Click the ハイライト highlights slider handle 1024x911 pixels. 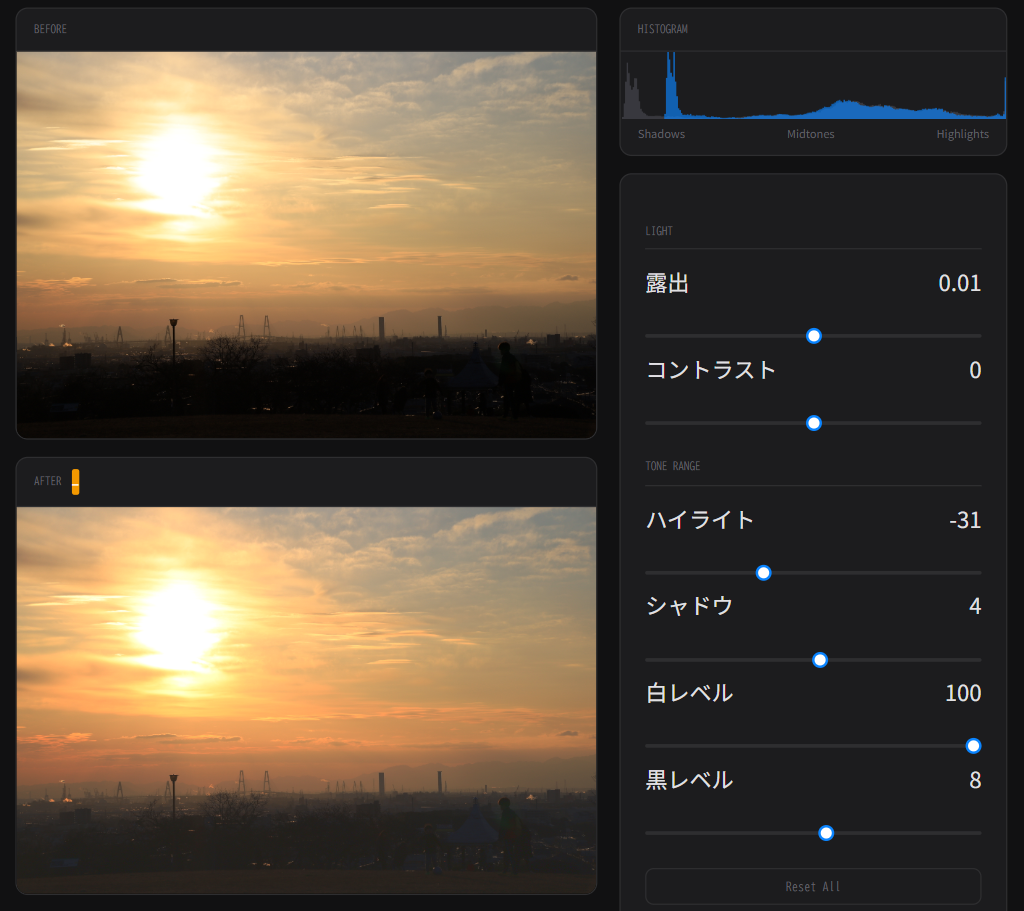click(763, 573)
